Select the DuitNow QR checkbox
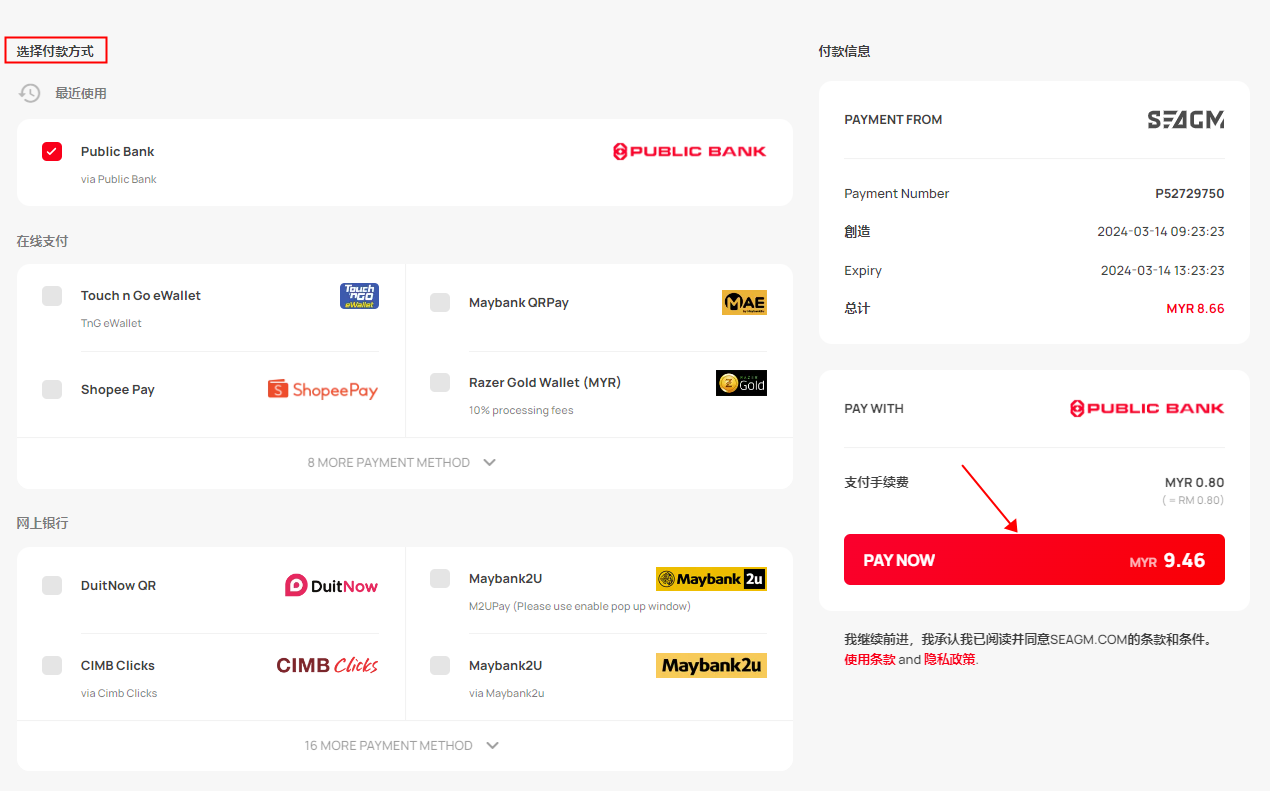 tap(52, 585)
